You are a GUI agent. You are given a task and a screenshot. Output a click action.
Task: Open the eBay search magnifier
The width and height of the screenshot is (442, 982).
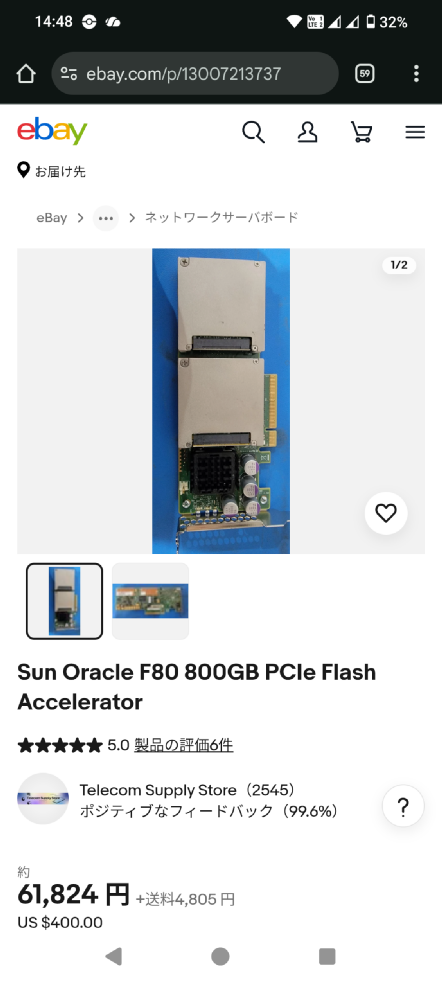pyautogui.click(x=254, y=132)
